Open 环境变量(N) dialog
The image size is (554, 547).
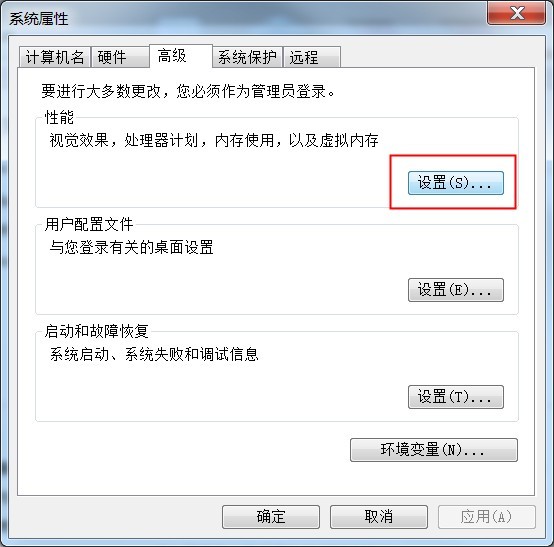click(434, 450)
